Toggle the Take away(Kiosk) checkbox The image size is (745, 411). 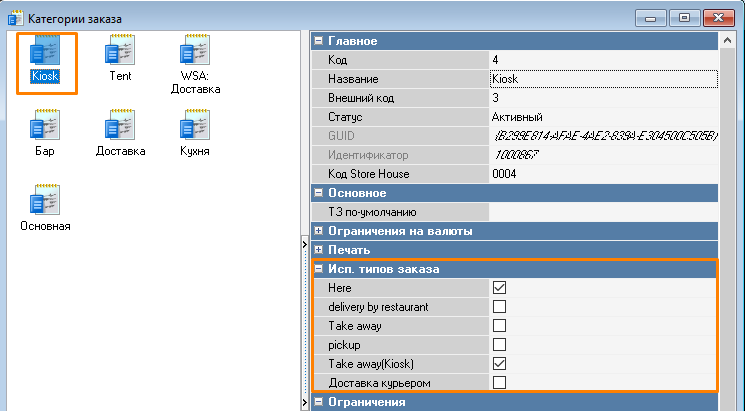(499, 364)
